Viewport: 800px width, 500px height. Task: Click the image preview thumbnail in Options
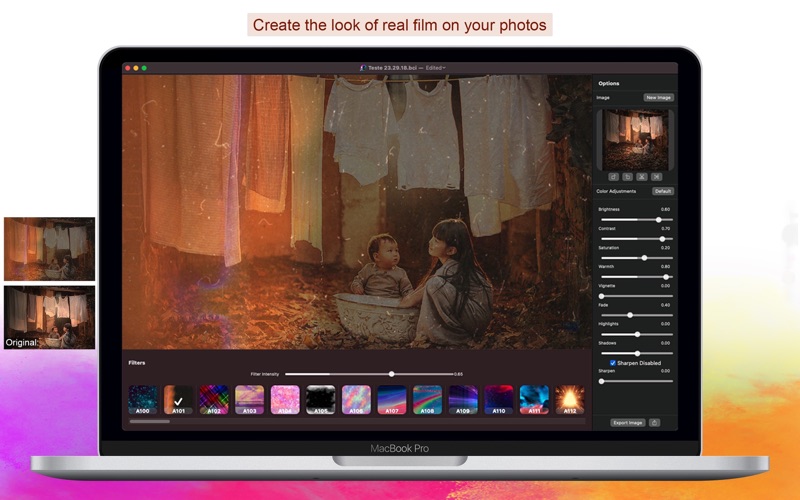click(635, 139)
